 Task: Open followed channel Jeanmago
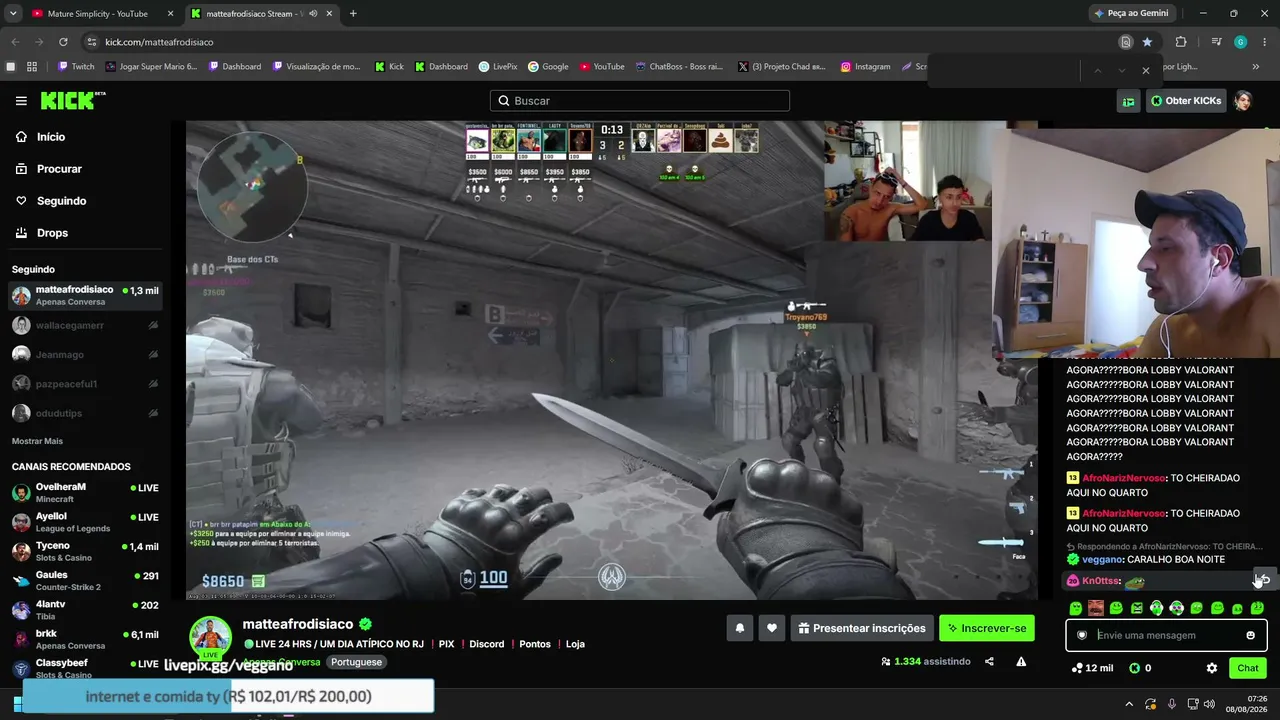click(x=85, y=355)
